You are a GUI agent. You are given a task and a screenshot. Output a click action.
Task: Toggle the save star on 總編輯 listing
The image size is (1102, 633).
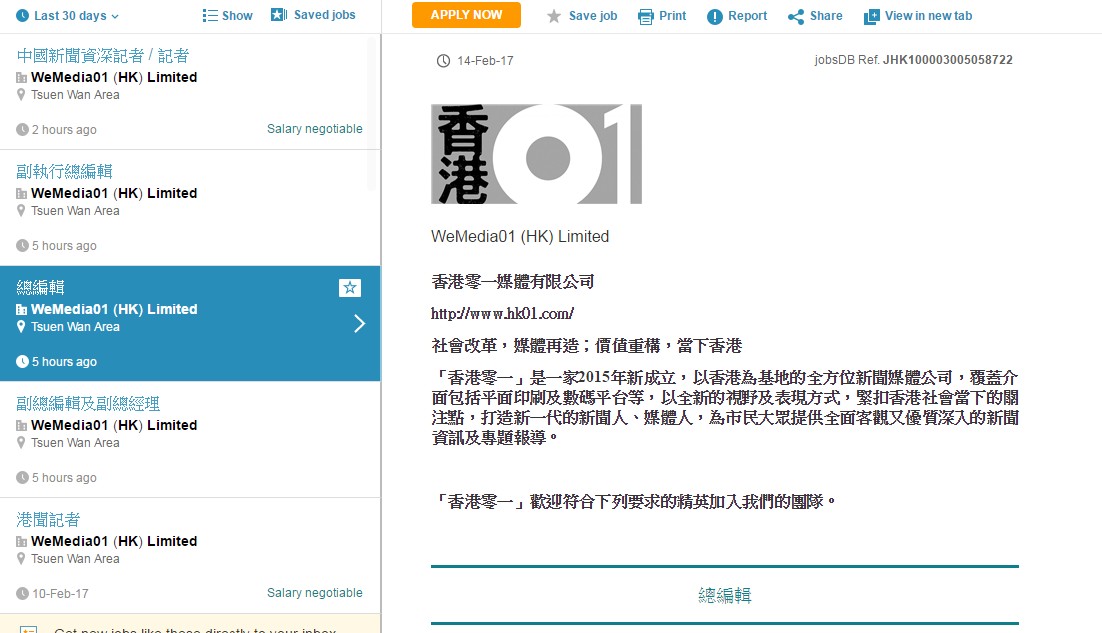pos(350,287)
